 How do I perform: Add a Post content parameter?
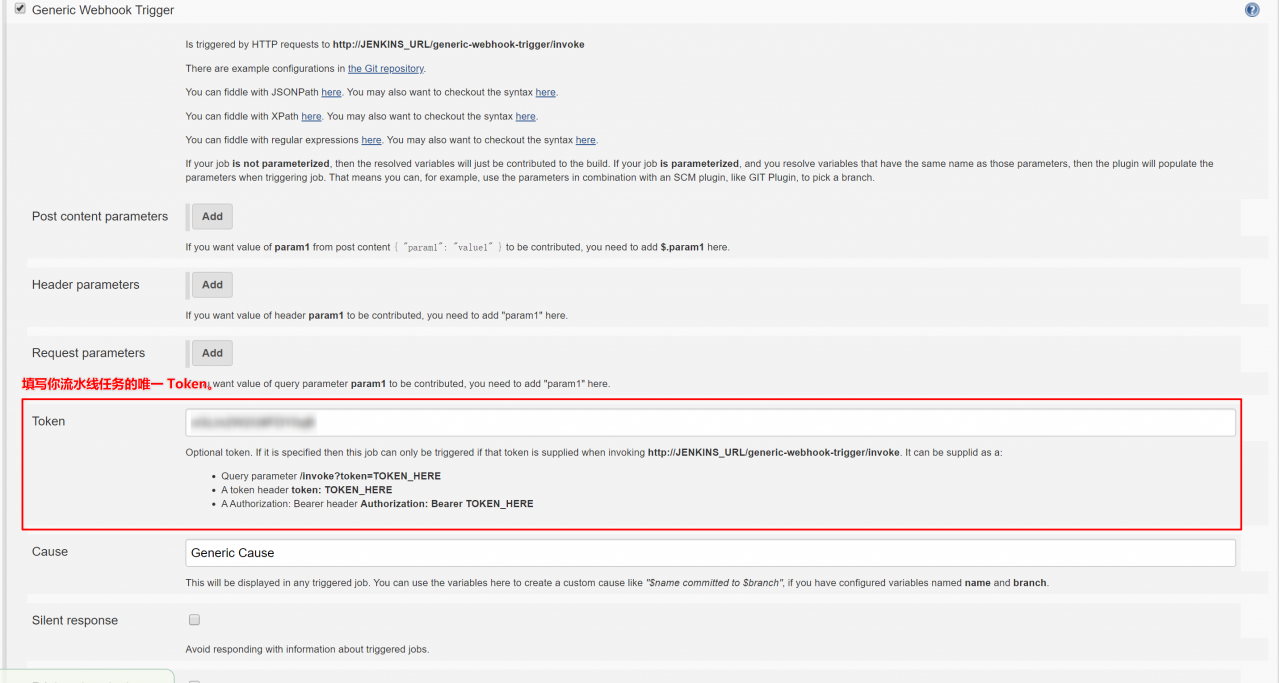coord(212,216)
